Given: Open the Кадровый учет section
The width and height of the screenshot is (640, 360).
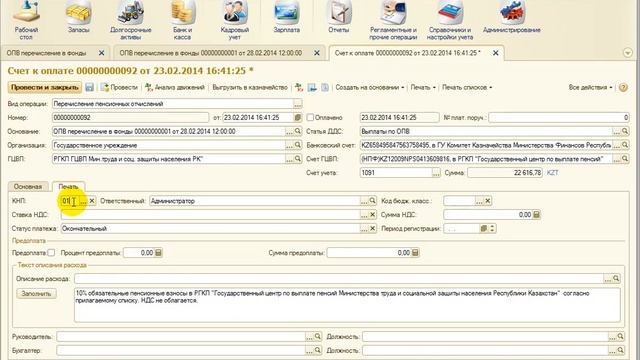Looking at the screenshot, I should click(x=234, y=20).
